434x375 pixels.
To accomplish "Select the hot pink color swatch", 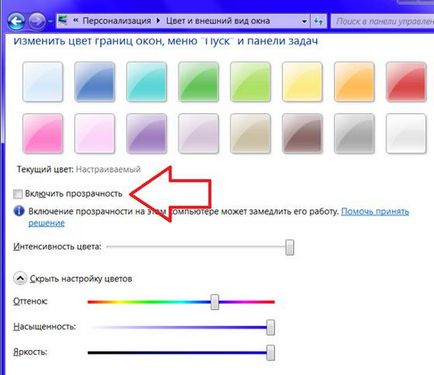I will [x=43, y=133].
